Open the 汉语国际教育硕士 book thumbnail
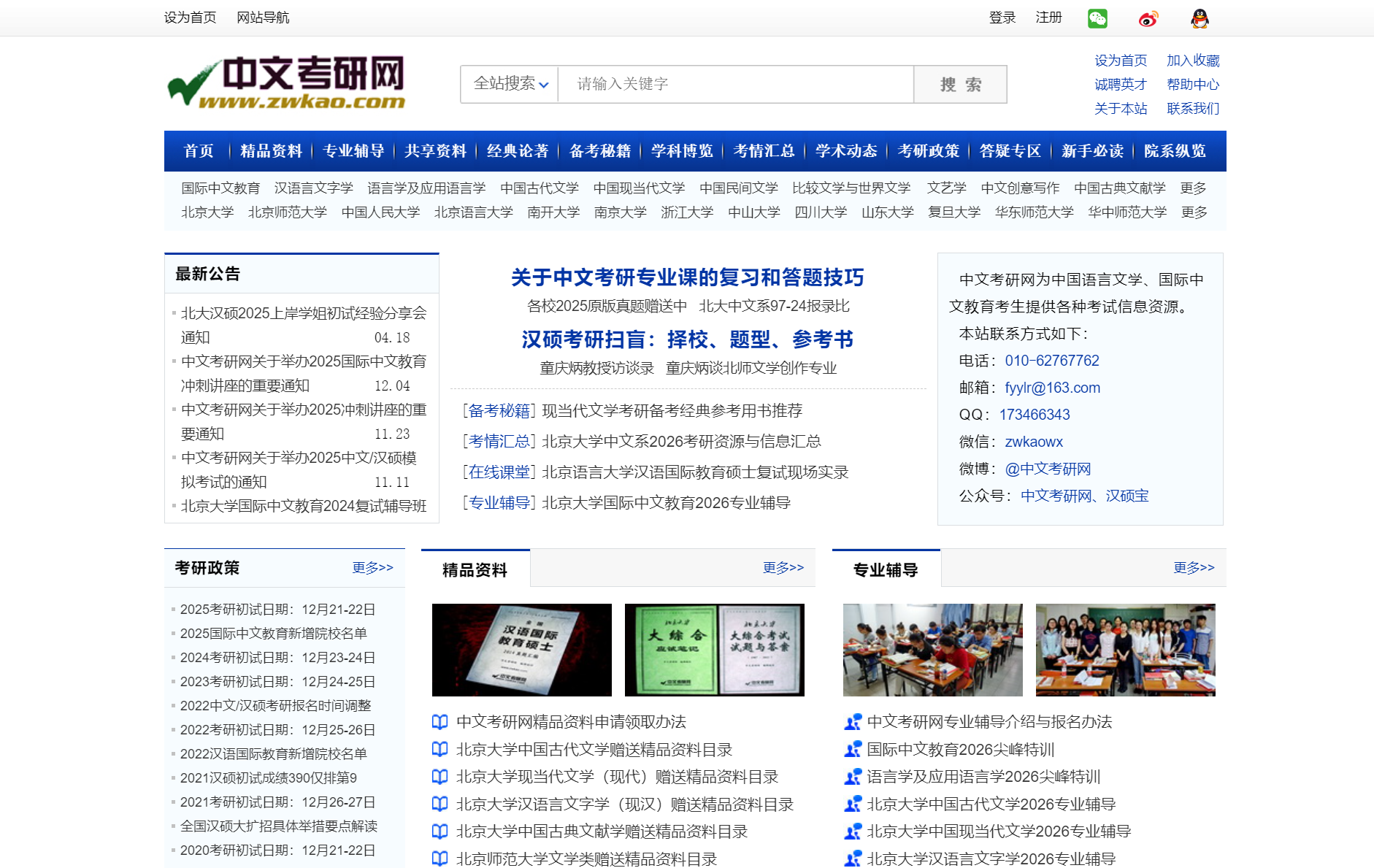 521,650
